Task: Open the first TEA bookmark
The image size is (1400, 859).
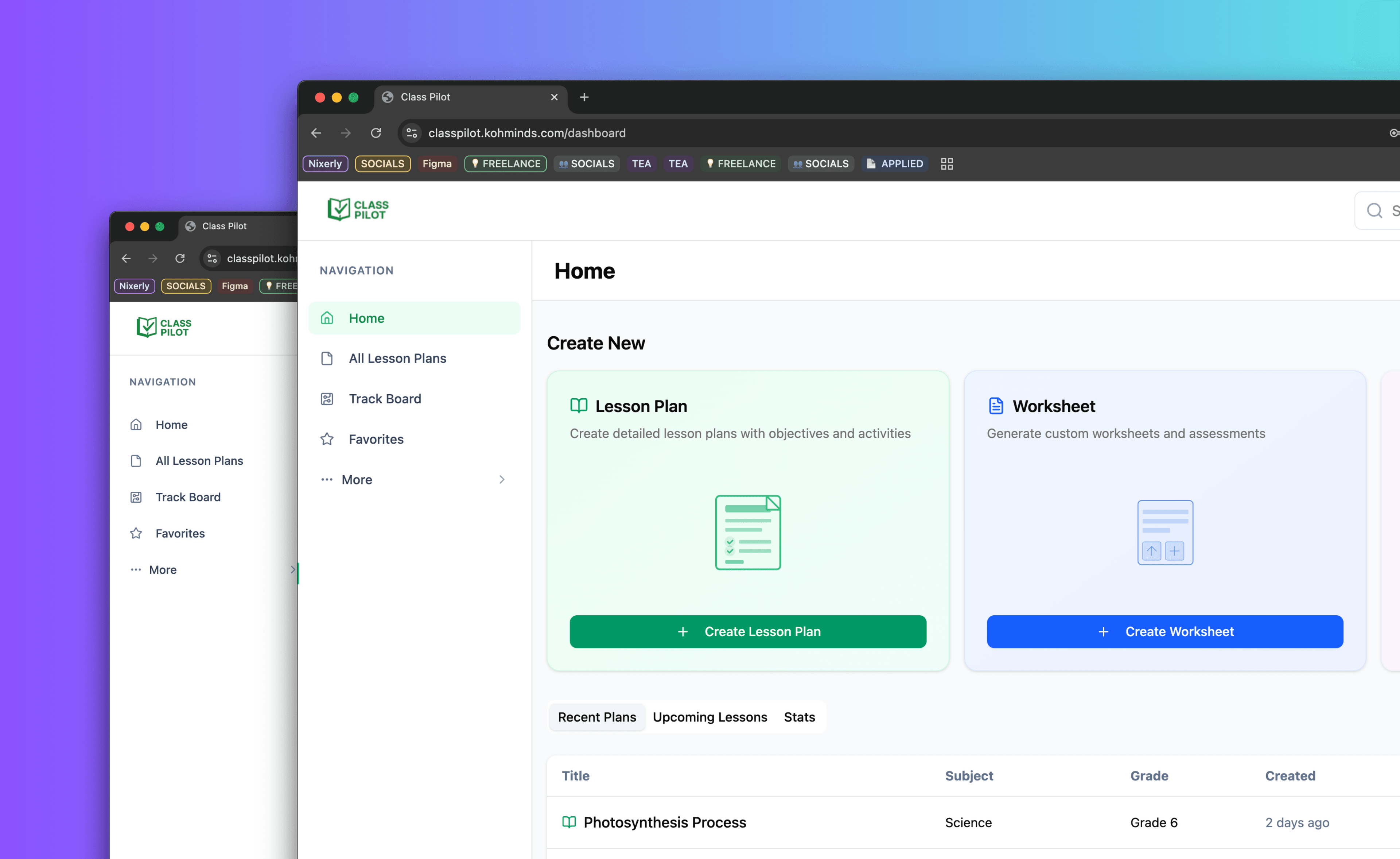Action: 641,164
